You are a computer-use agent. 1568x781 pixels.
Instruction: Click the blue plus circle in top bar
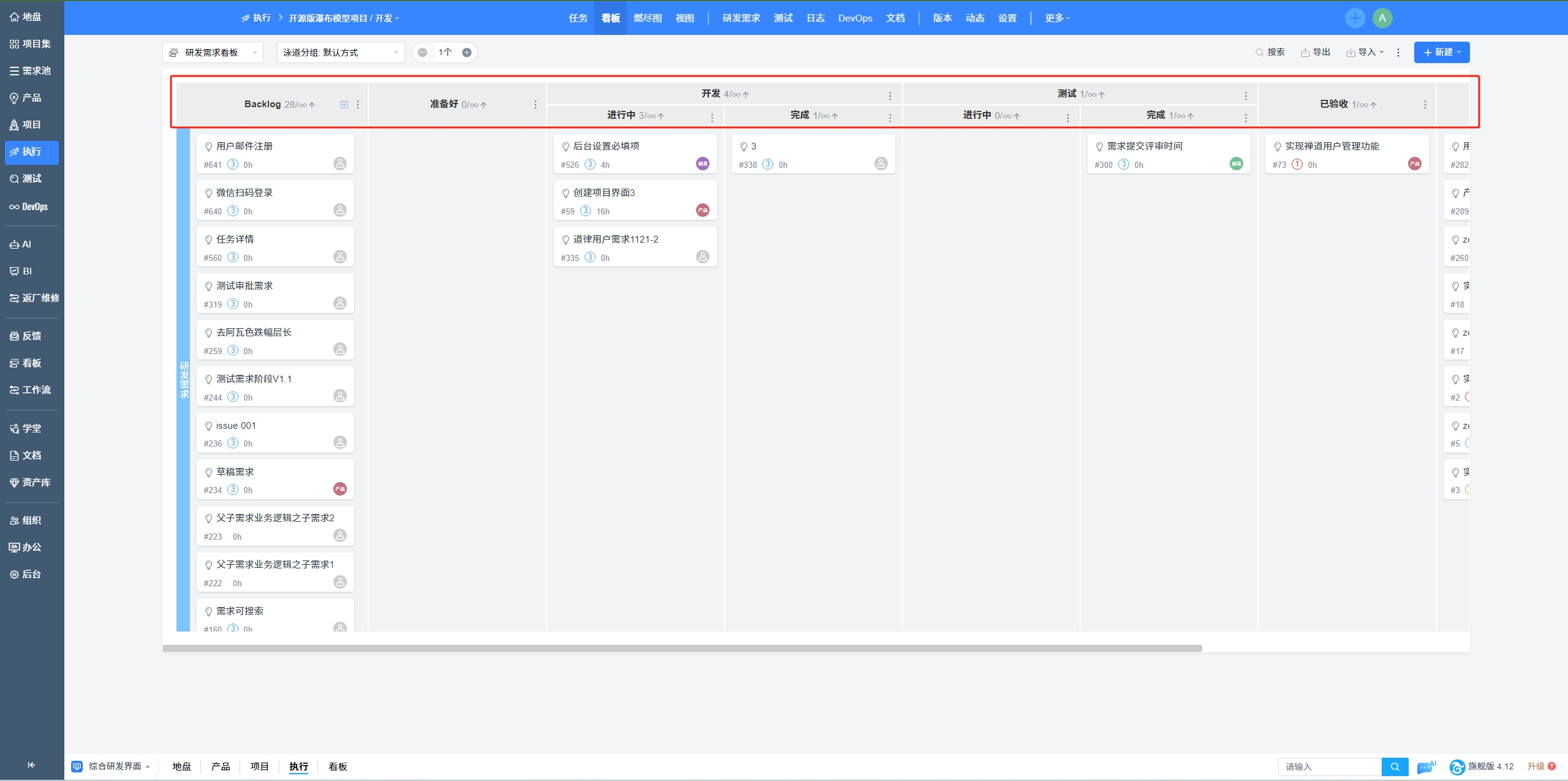point(1355,18)
